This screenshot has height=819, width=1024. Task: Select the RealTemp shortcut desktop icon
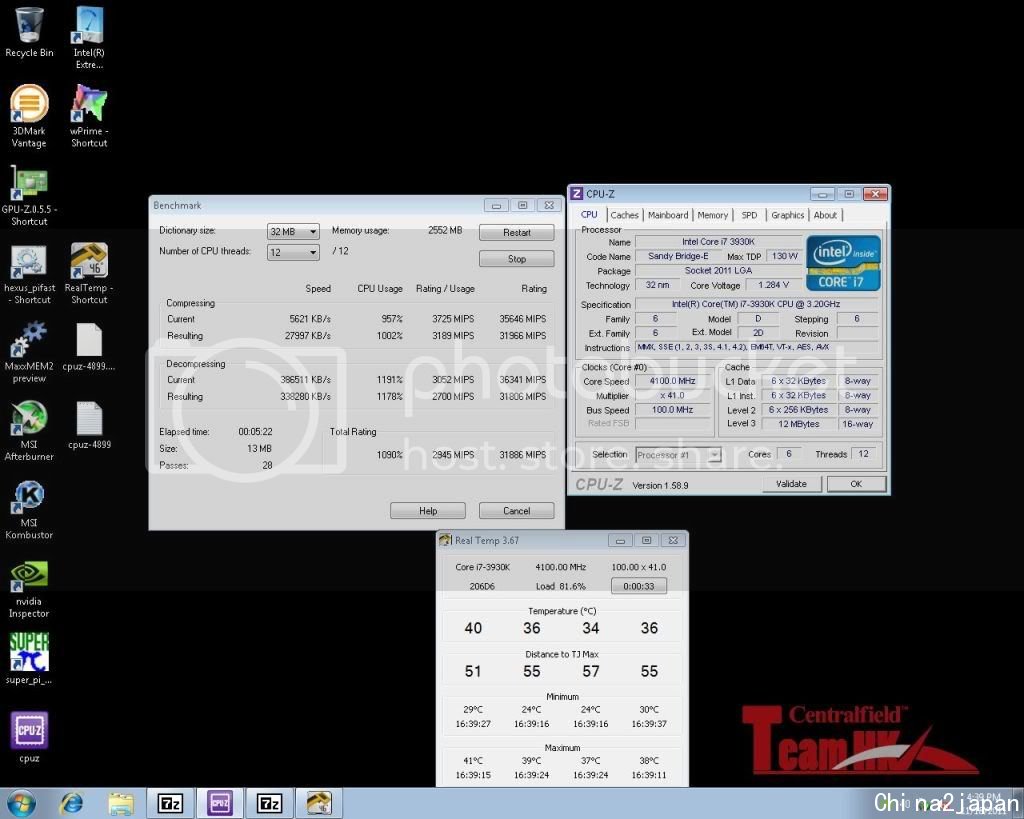point(89,273)
